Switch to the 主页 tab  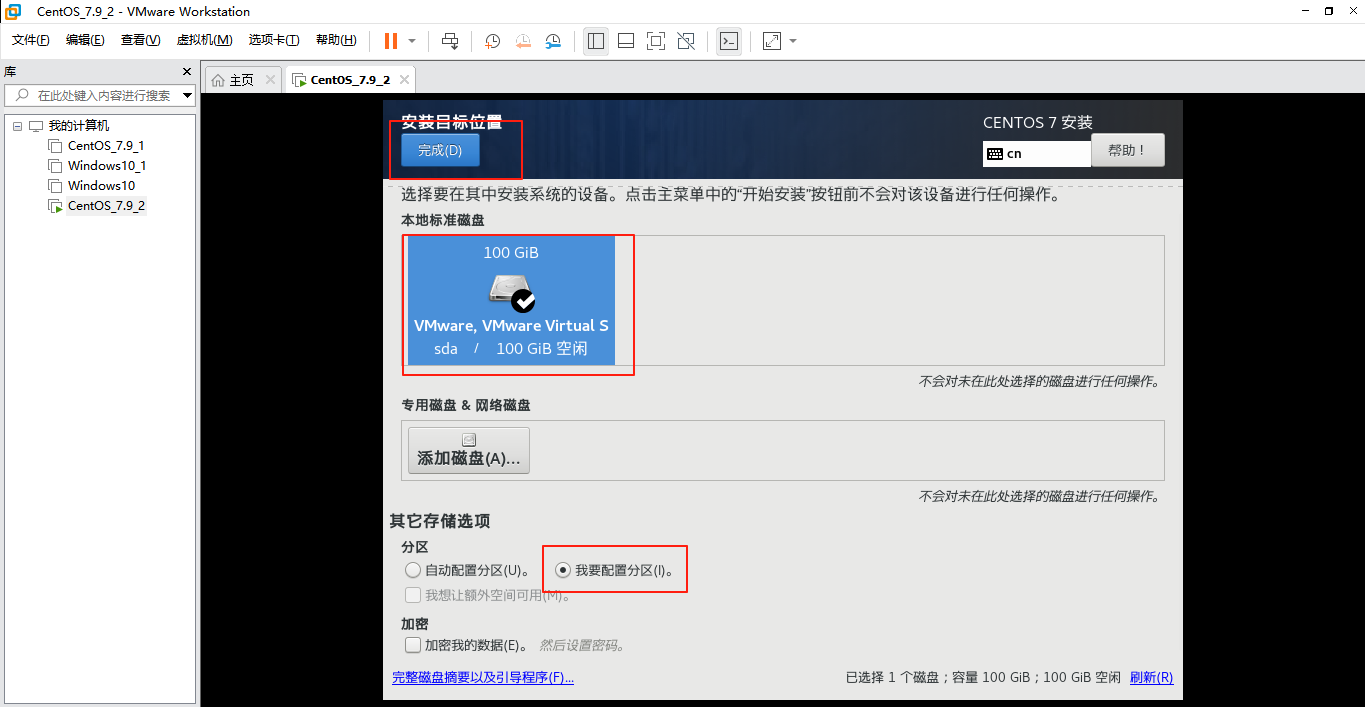coord(240,78)
